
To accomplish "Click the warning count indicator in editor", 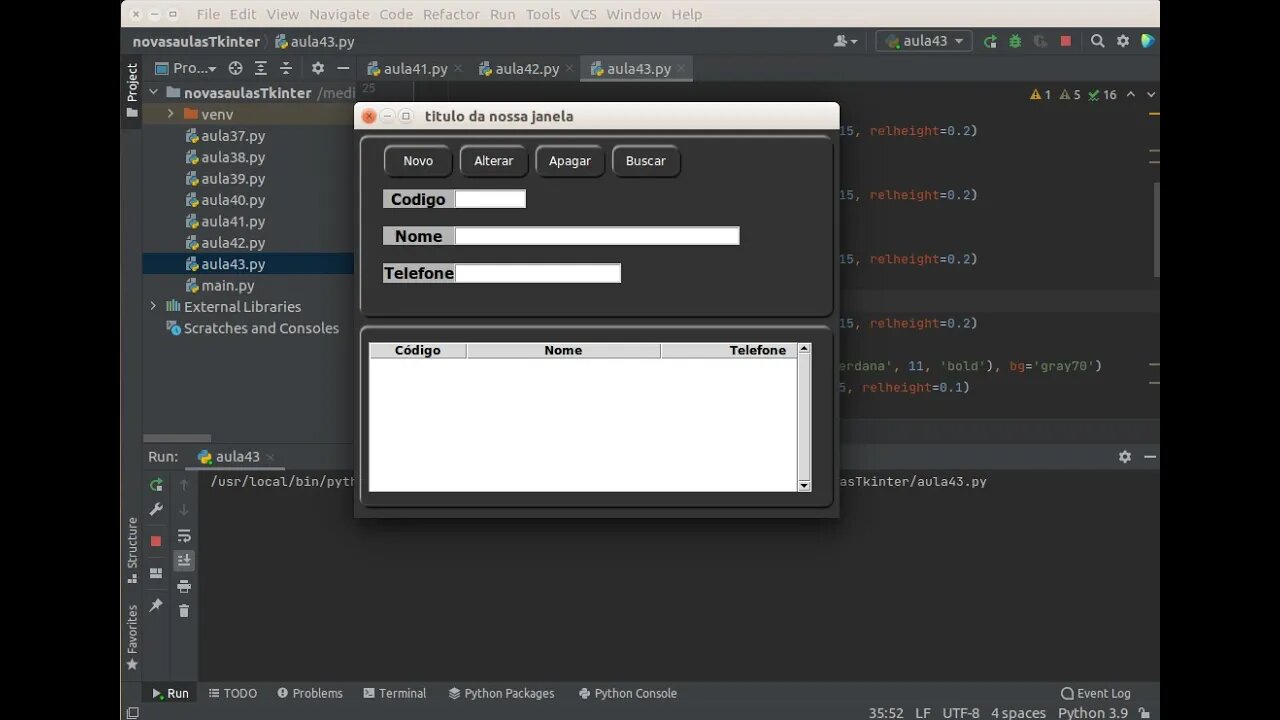I will click(1041, 95).
